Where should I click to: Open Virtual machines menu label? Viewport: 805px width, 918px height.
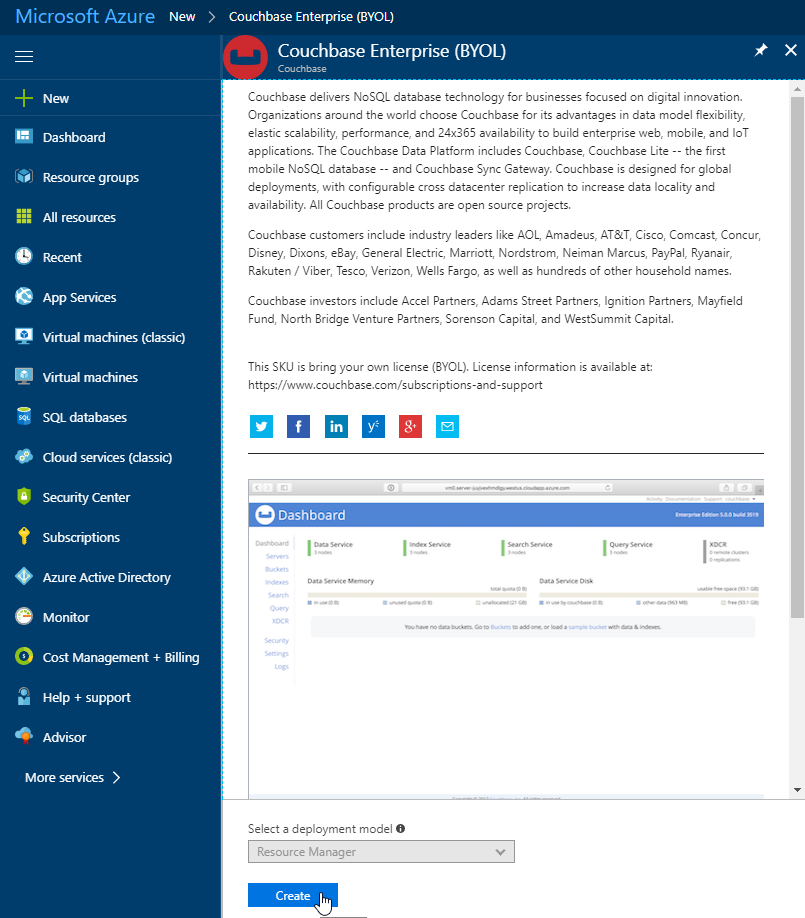tap(90, 377)
